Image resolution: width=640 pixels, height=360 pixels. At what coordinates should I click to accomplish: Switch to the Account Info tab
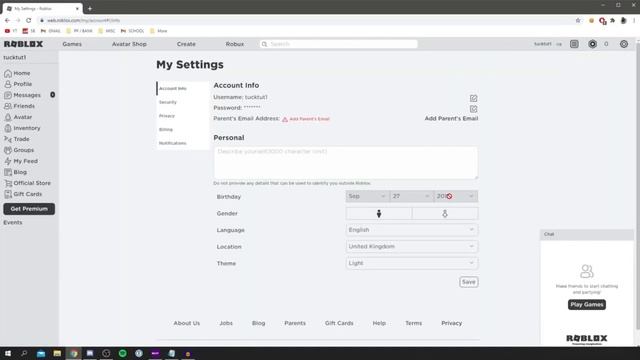point(182,89)
